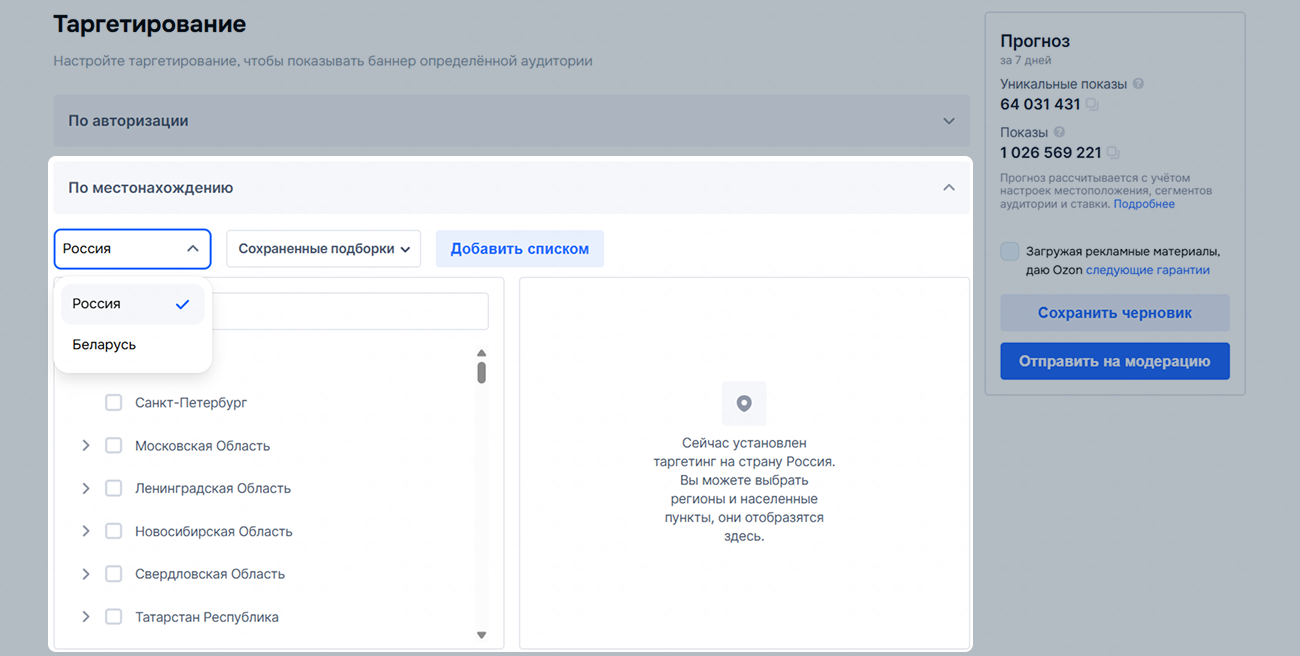This screenshot has height=656, width=1300.
Task: Copy the unique impressions value 64 031 431
Action: 1092,105
